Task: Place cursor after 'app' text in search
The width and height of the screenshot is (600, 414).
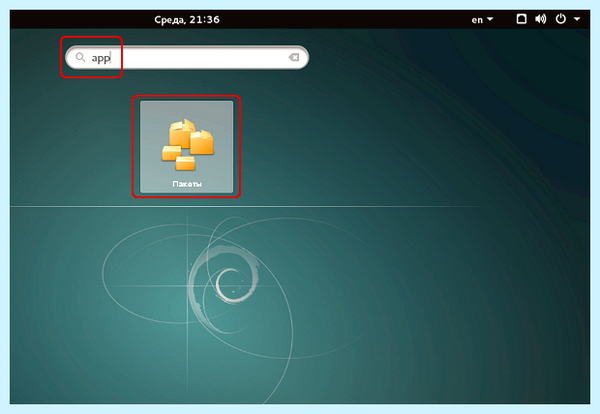Action: pyautogui.click(x=111, y=58)
